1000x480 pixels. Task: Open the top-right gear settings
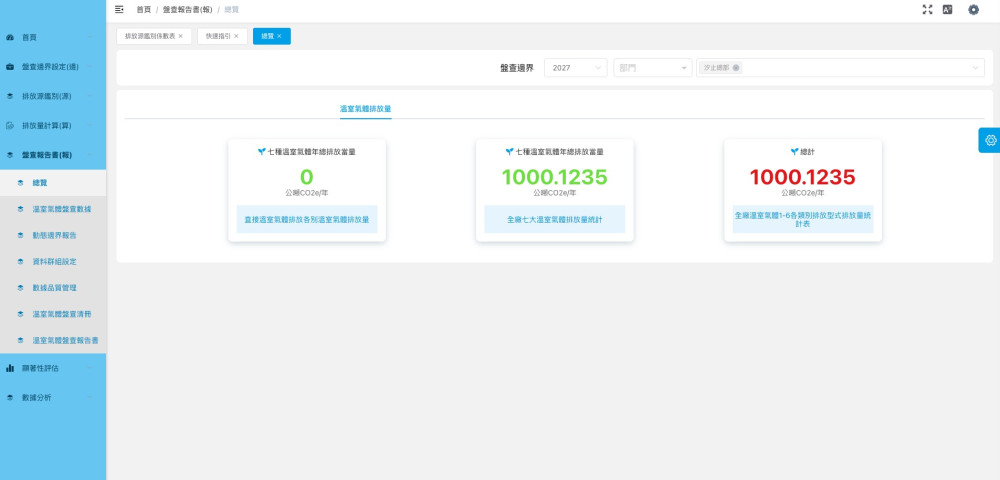coord(973,9)
